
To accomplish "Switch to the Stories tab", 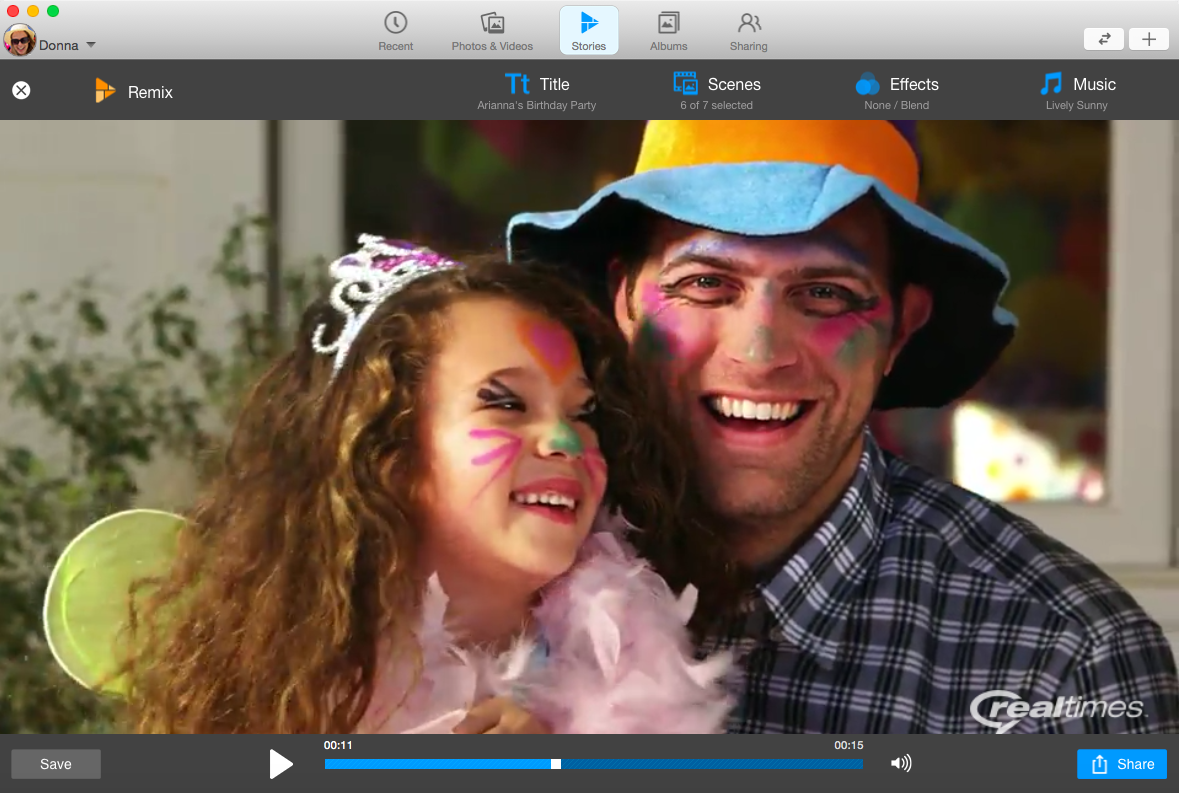I will pos(589,30).
